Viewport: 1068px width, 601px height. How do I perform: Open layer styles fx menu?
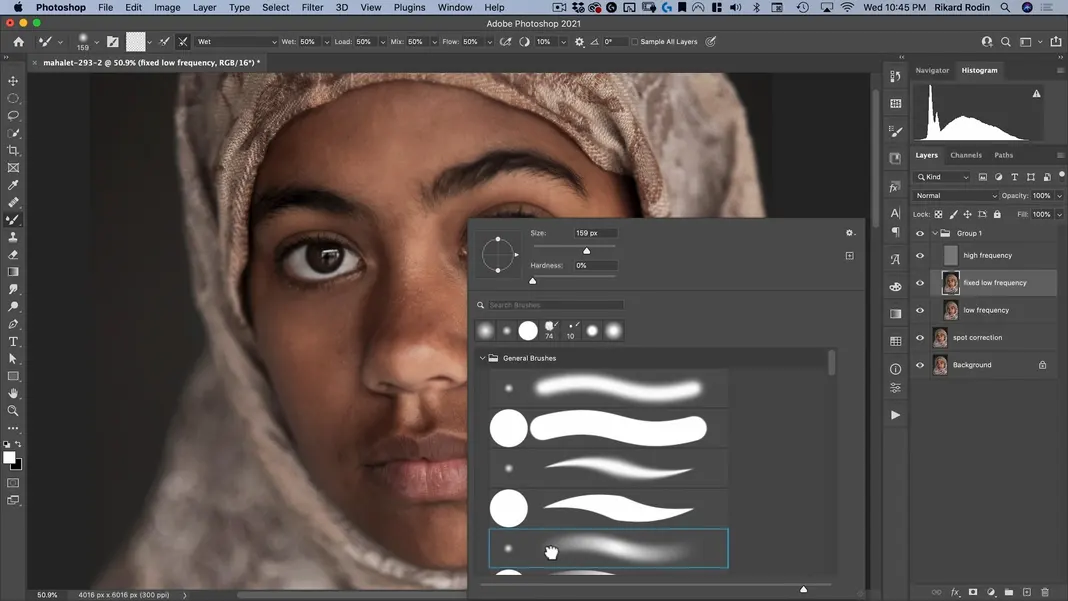955,592
